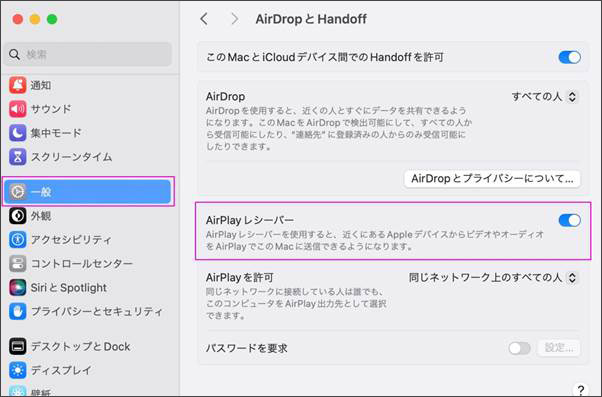Open the スクリーンタイム hourglass icon
Viewport: 602px width, 397px height.
[x=18, y=157]
